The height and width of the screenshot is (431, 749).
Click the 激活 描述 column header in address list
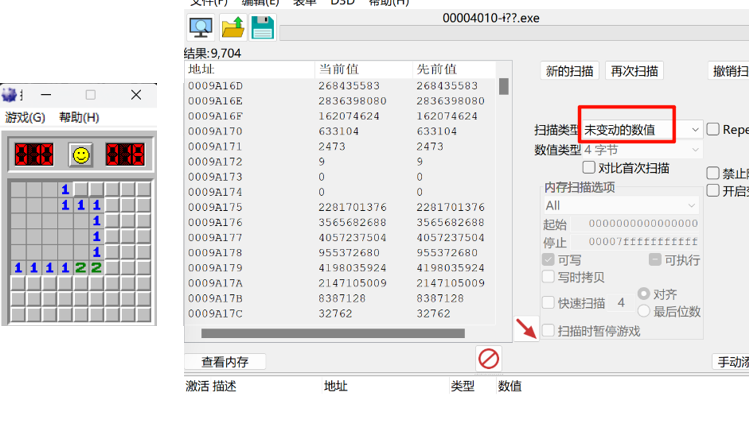coord(211,386)
